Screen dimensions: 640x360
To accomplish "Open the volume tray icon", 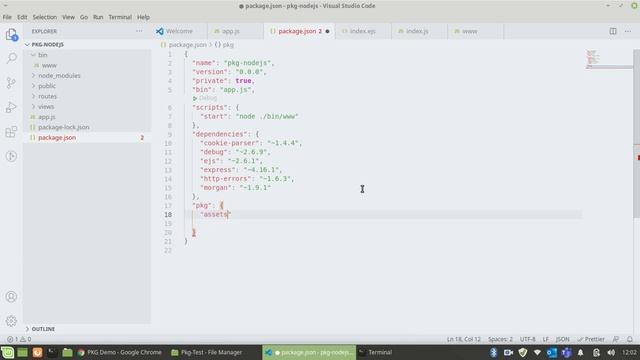I will tap(611, 352).
